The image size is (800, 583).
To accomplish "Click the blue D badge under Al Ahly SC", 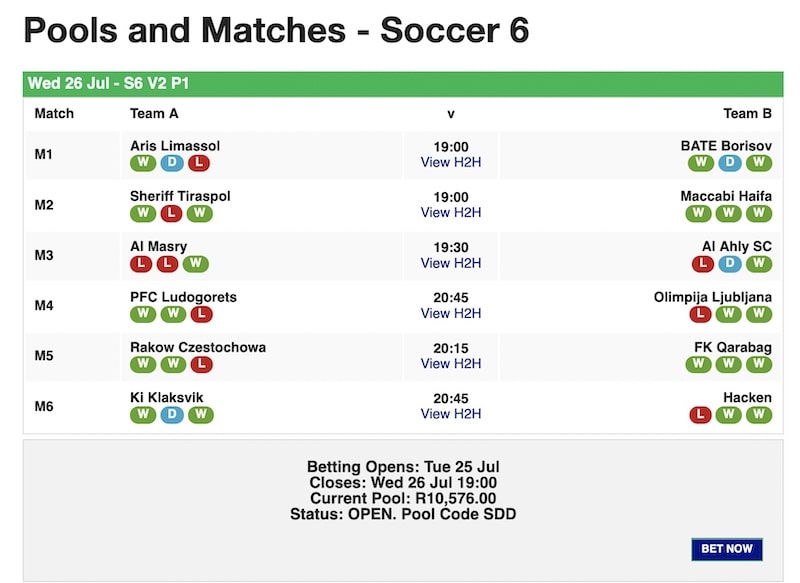I will (x=728, y=262).
